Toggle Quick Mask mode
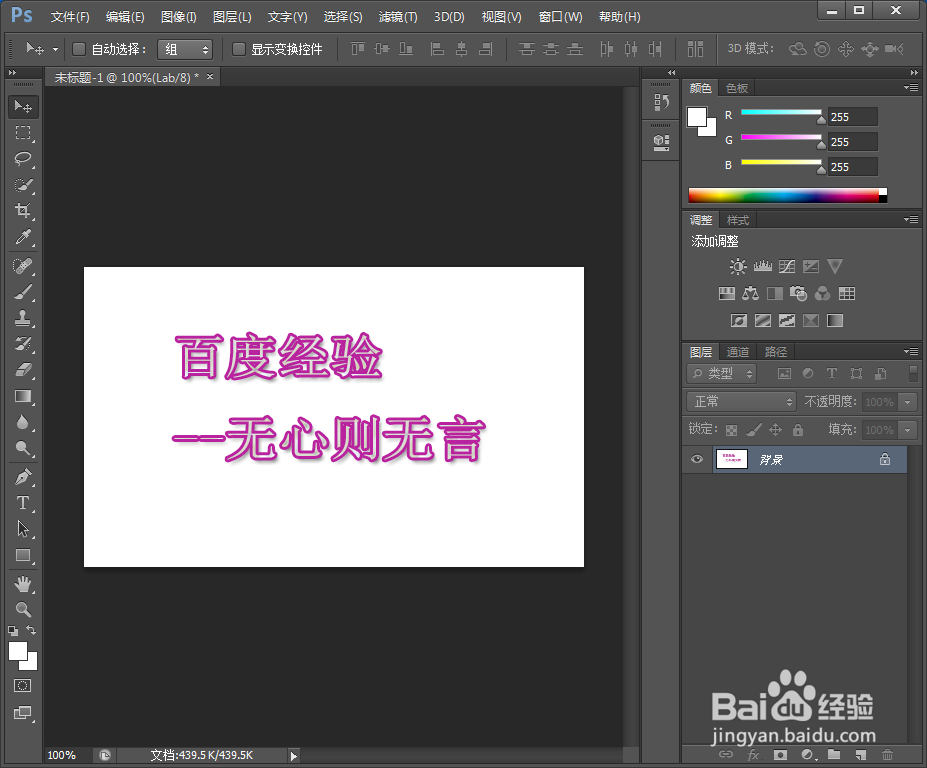Viewport: 927px width, 768px height. point(22,686)
